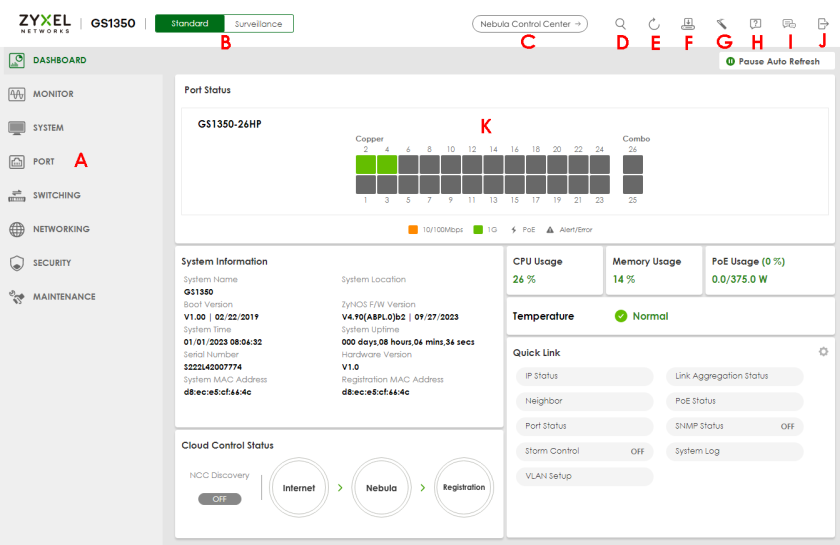This screenshot has height=545, width=840.
Task: Open IP Status quick link
Action: coord(584,376)
